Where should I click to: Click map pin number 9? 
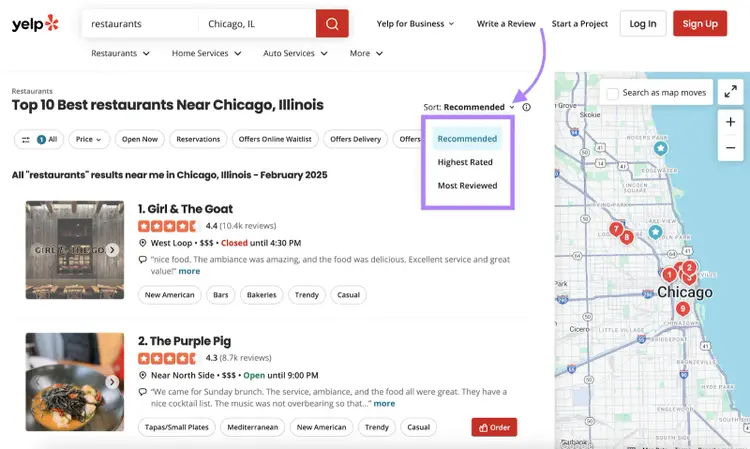coord(683,309)
